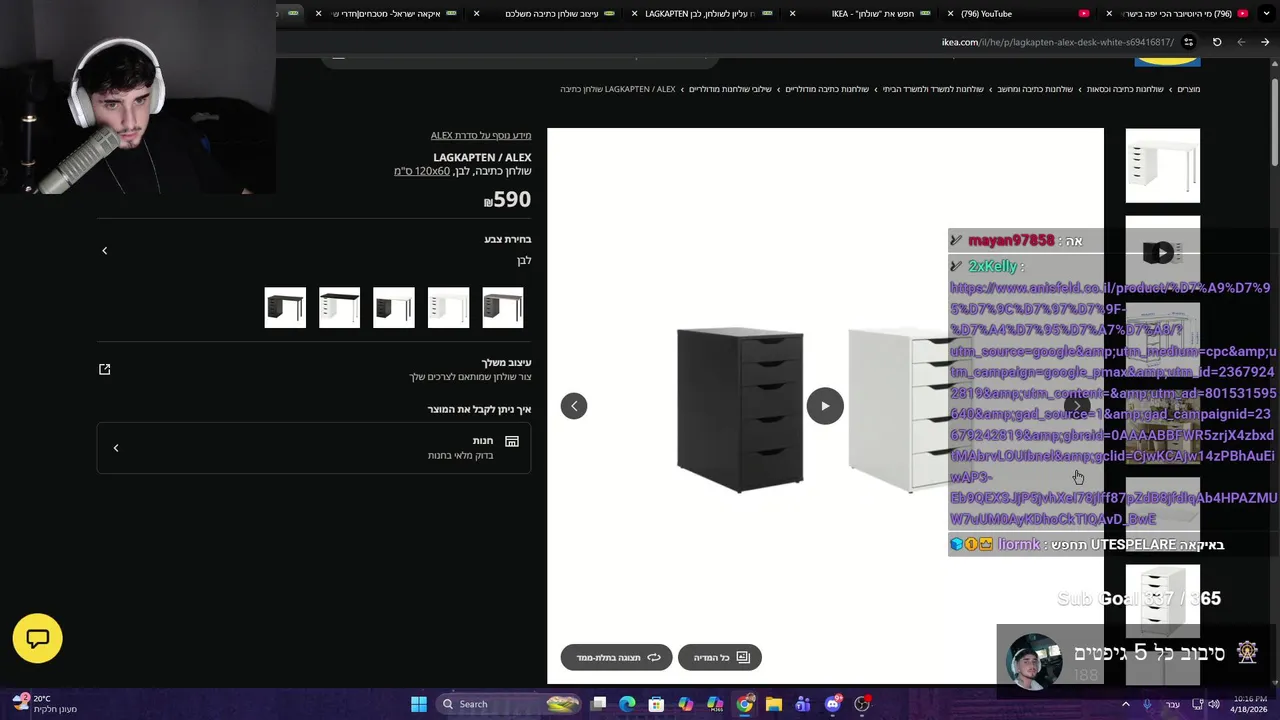Viewport: 1280px width, 720px height.
Task: Choose the middle desk color swatch
Action: [394, 308]
